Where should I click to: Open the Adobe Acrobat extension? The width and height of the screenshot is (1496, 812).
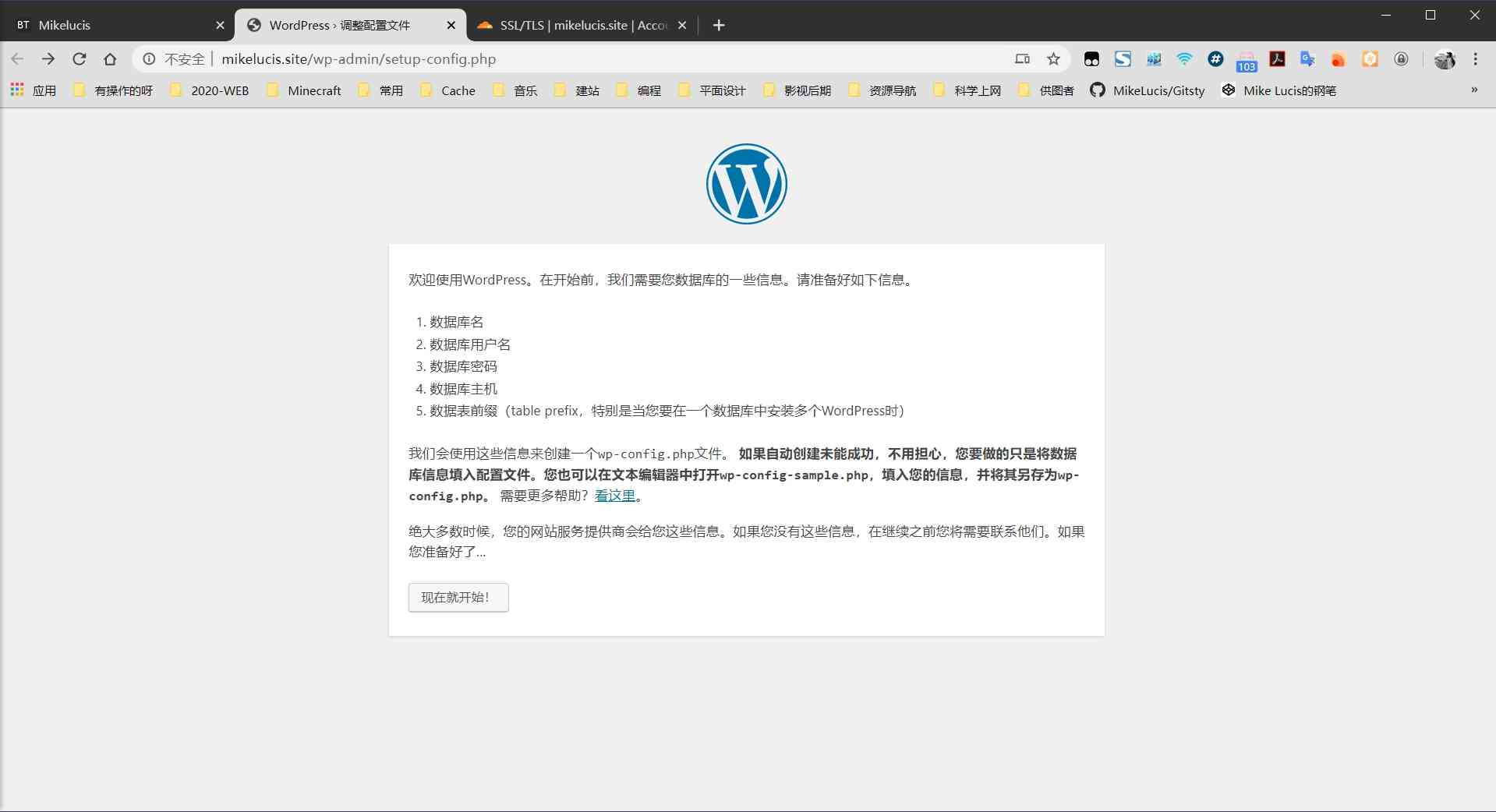pyautogui.click(x=1277, y=58)
